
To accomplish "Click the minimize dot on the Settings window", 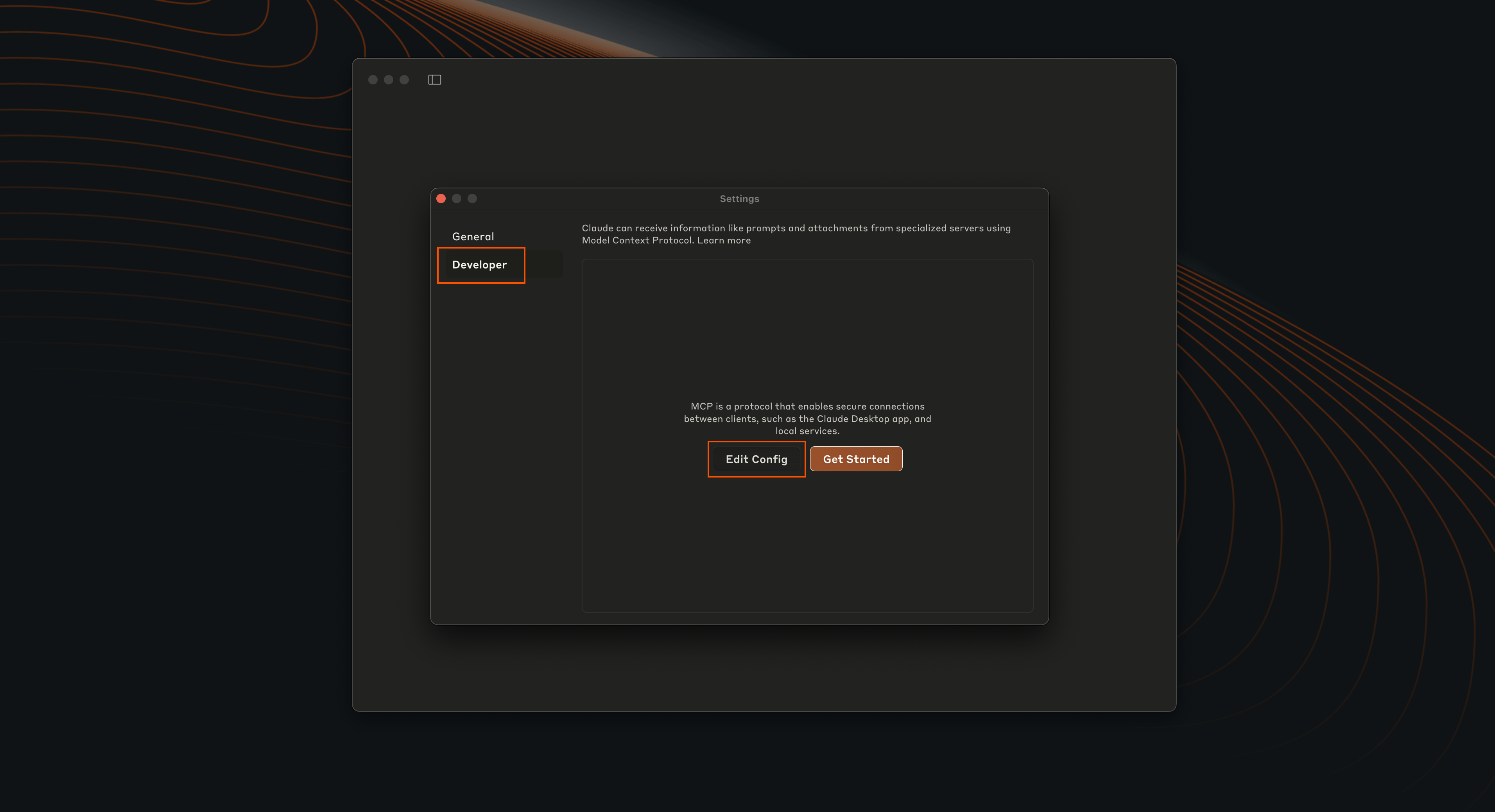I will pos(456,199).
